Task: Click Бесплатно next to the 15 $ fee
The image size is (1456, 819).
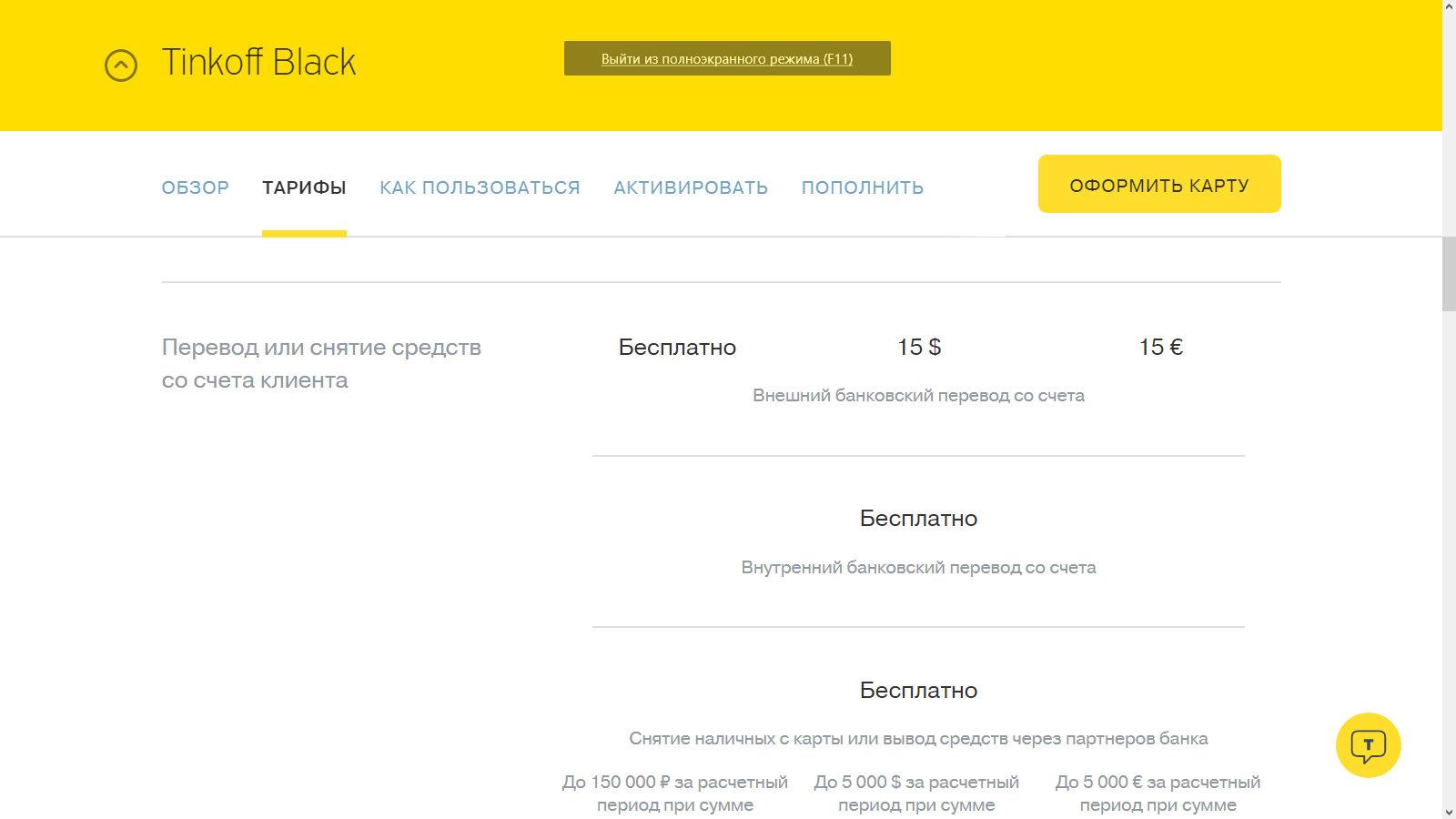Action: [x=677, y=348]
